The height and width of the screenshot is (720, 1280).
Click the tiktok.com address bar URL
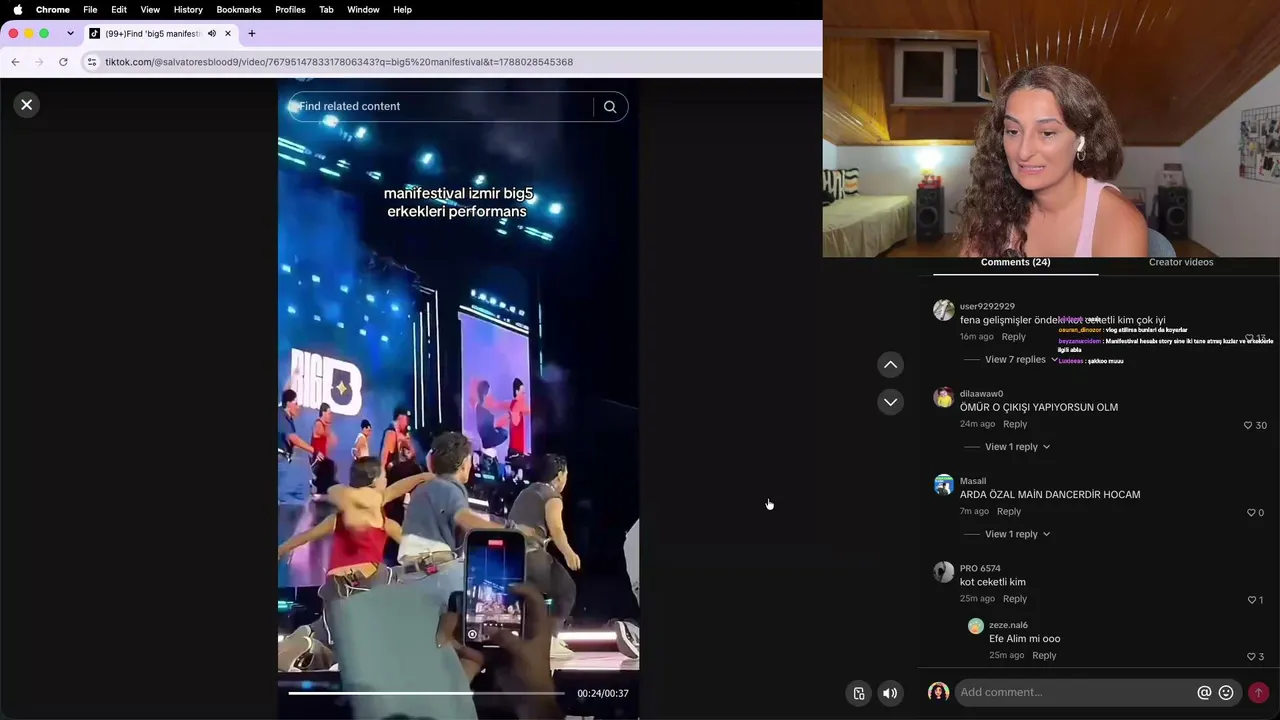pos(339,62)
